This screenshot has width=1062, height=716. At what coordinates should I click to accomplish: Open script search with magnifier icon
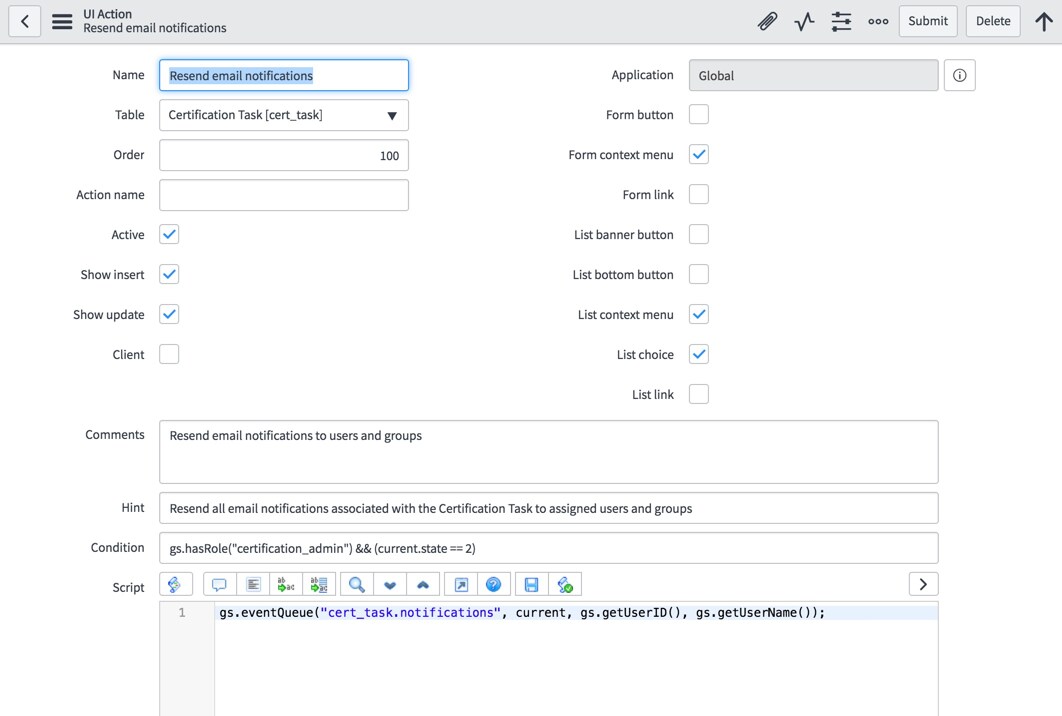pos(357,585)
